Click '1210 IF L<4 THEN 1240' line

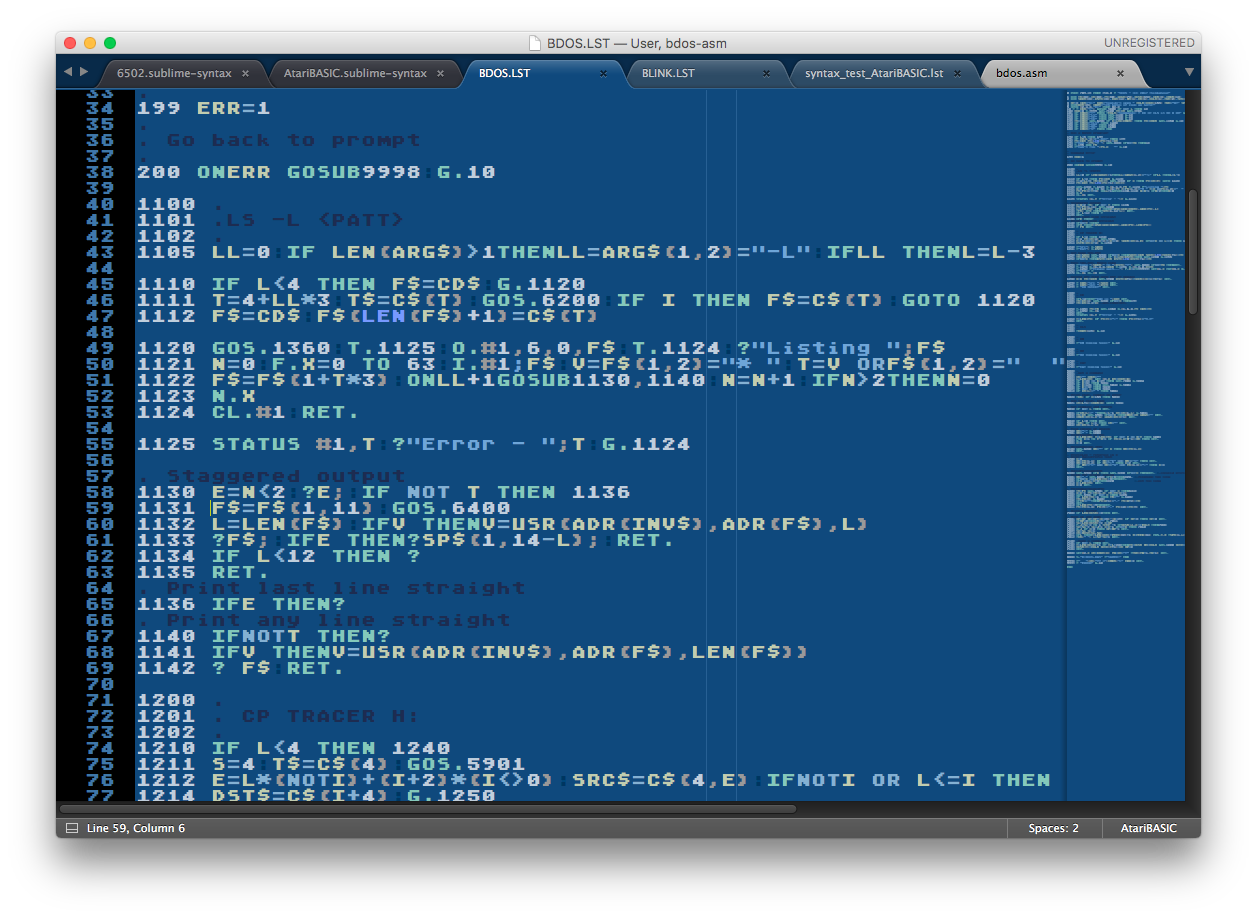click(x=293, y=748)
